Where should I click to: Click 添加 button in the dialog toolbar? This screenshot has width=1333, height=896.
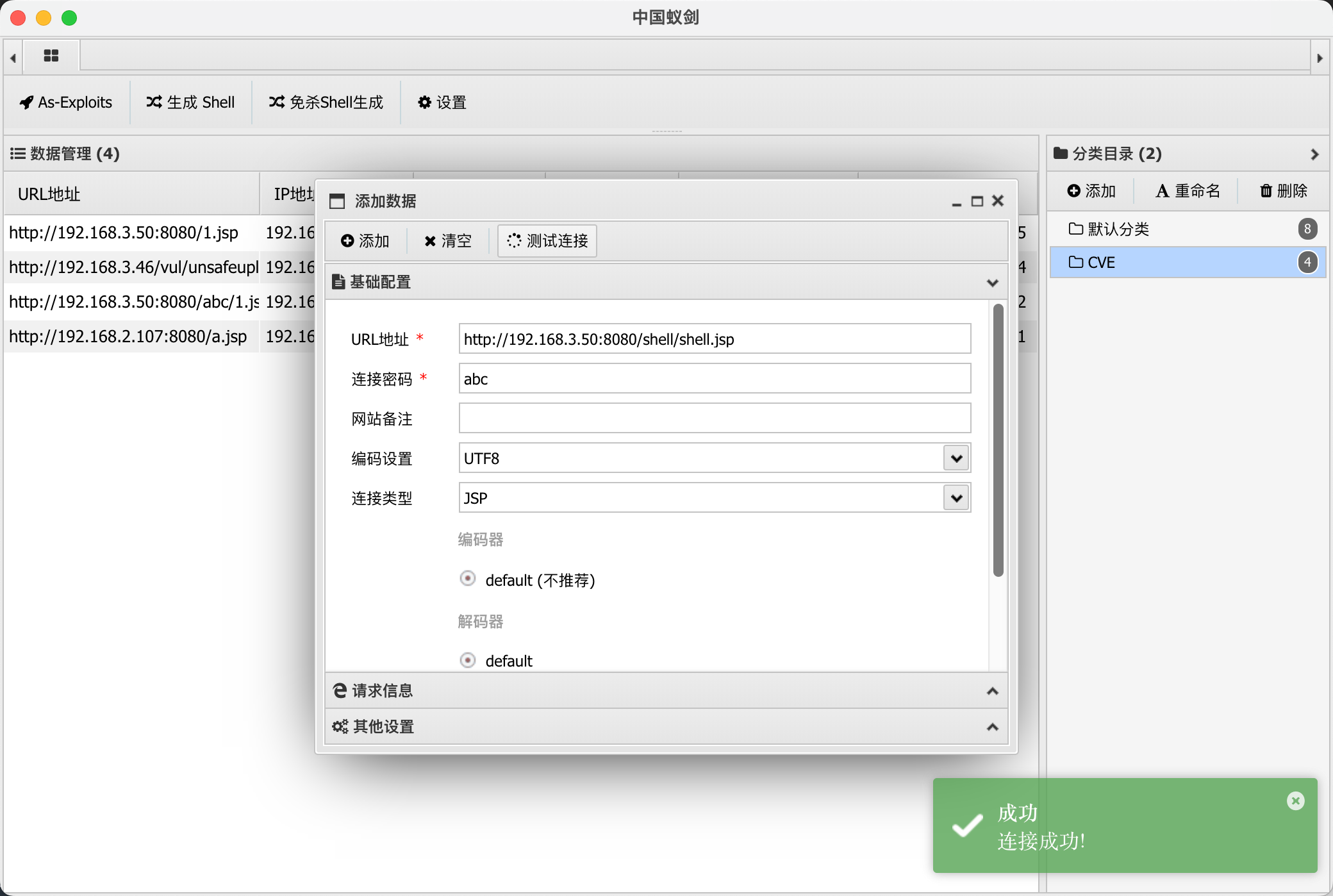click(x=365, y=241)
